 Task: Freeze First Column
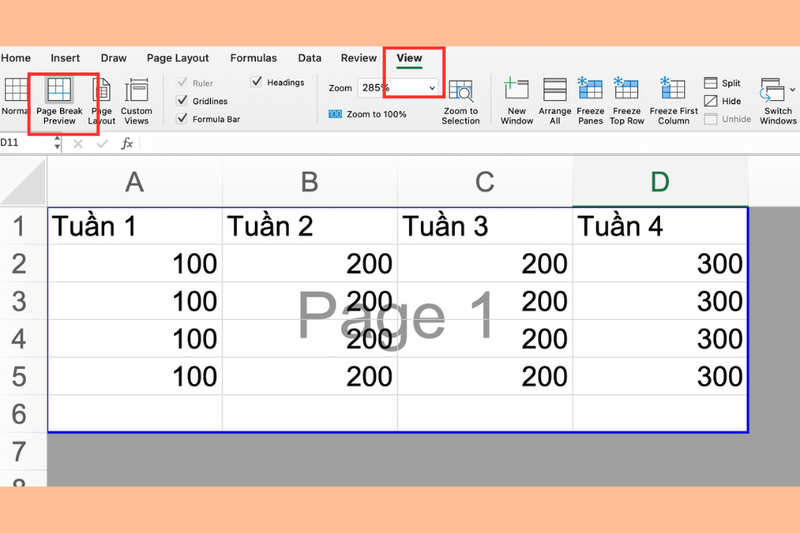point(673,101)
